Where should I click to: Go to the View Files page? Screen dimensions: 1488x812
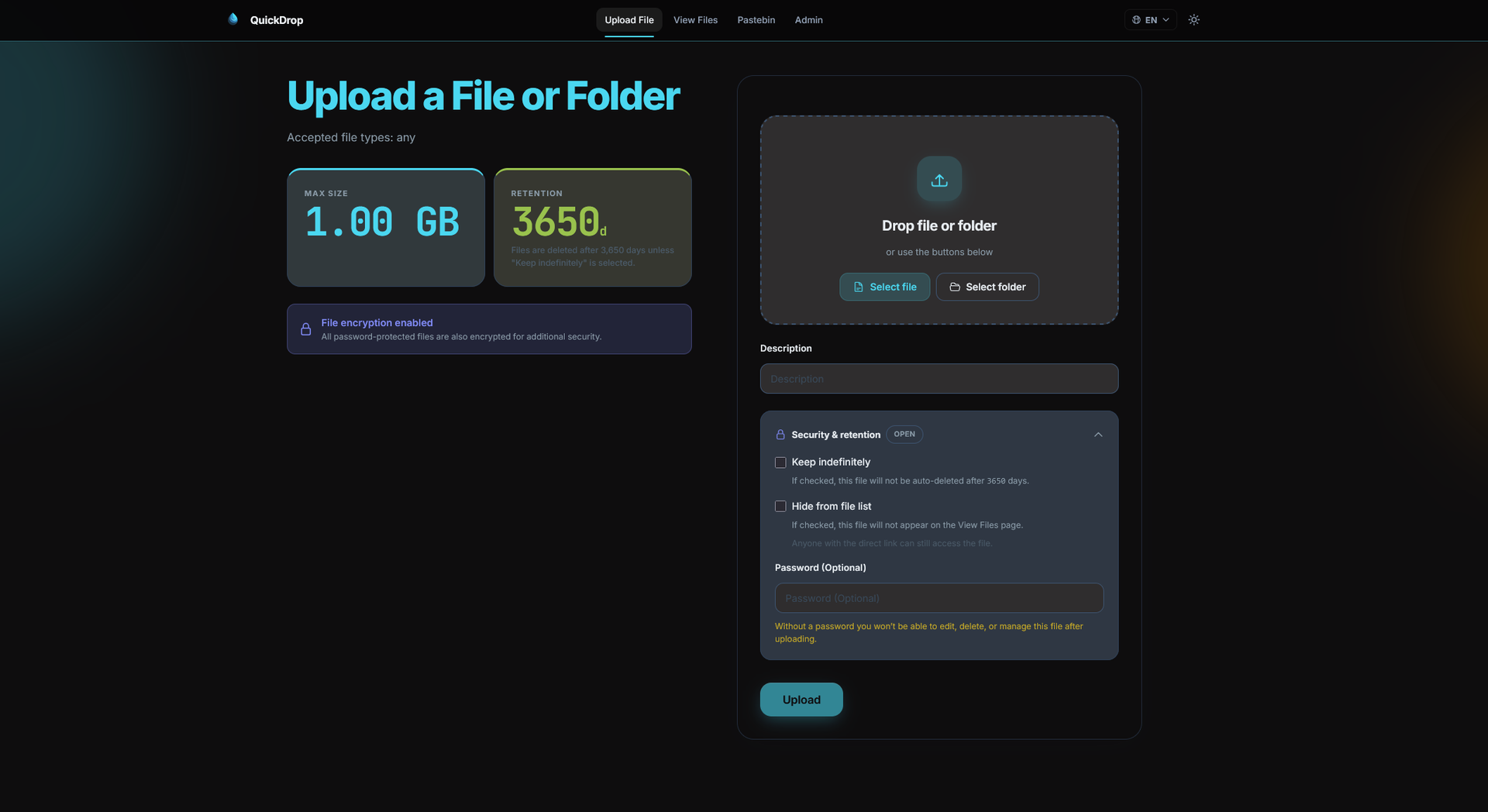click(695, 20)
